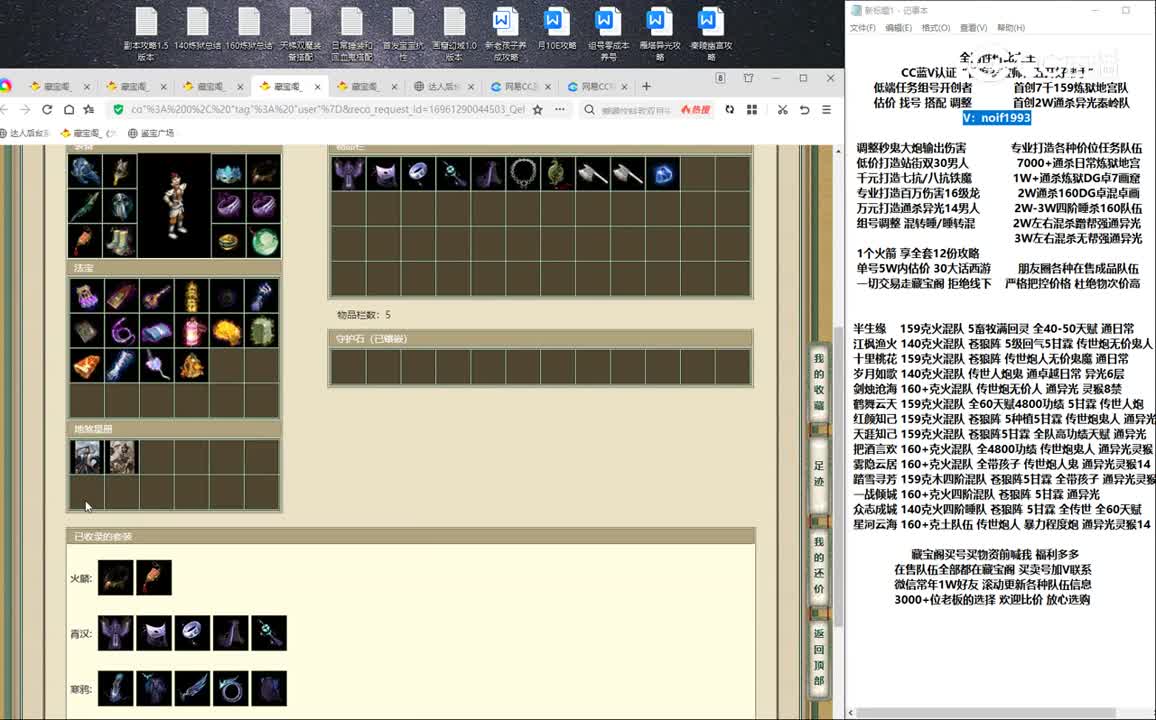Open 足迹 sidebar button
The height and width of the screenshot is (720, 1156).
pyautogui.click(x=818, y=474)
